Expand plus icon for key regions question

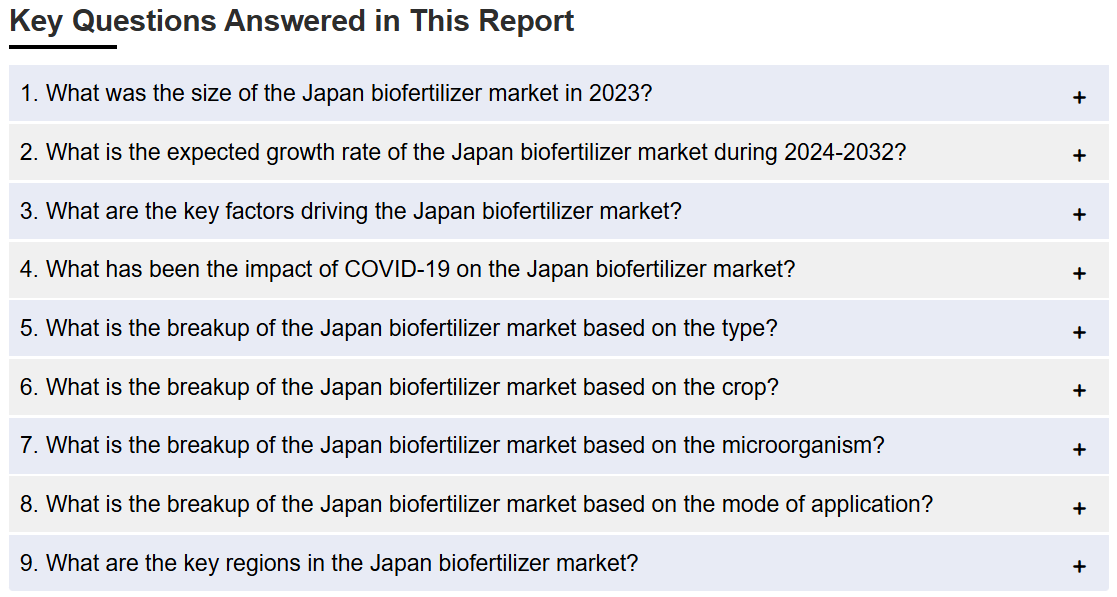[1079, 566]
